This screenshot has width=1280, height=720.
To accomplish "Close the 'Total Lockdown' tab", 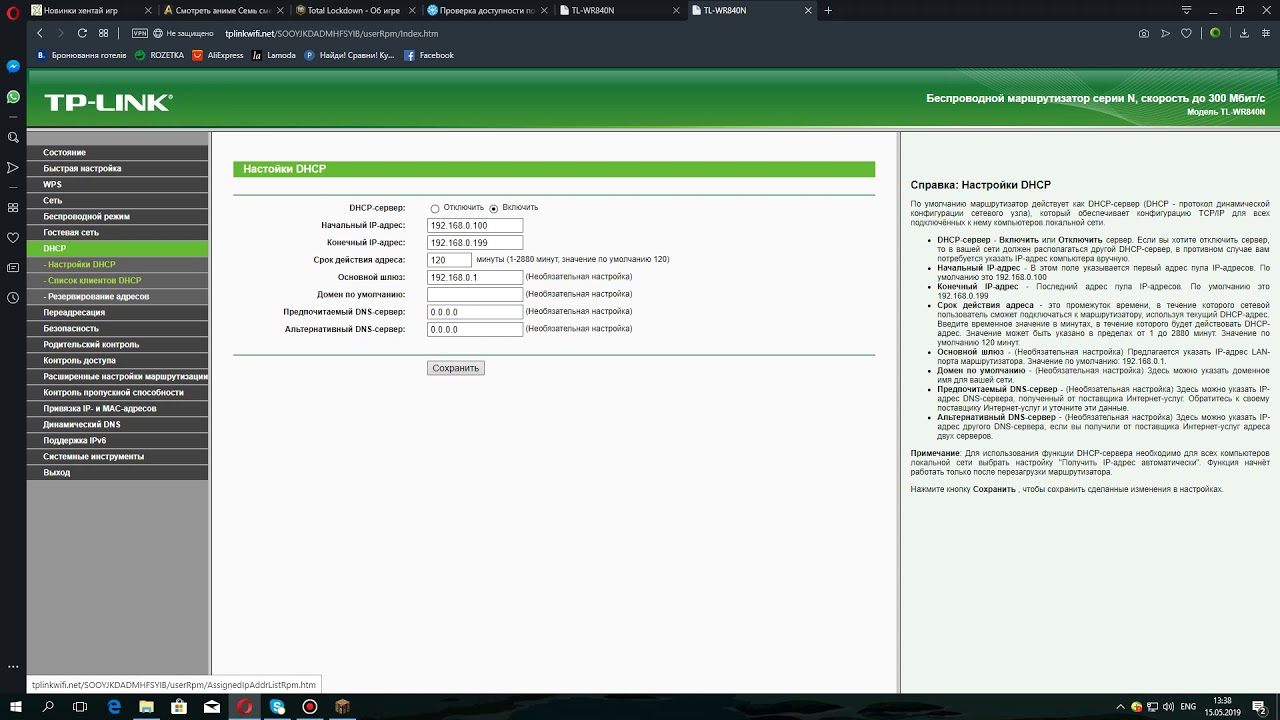I will coord(414,10).
